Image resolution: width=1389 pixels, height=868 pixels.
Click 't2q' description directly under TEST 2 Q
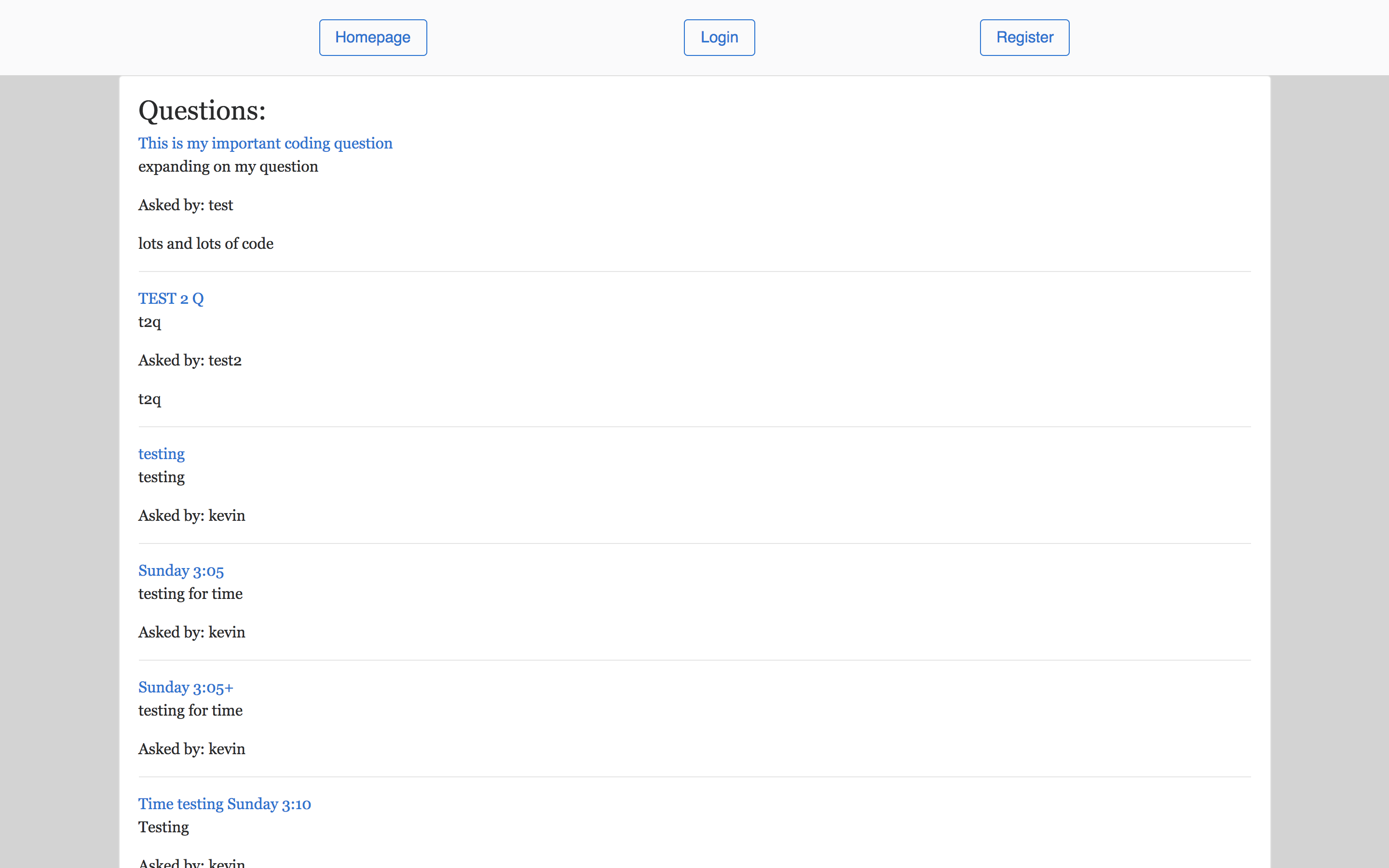click(149, 322)
